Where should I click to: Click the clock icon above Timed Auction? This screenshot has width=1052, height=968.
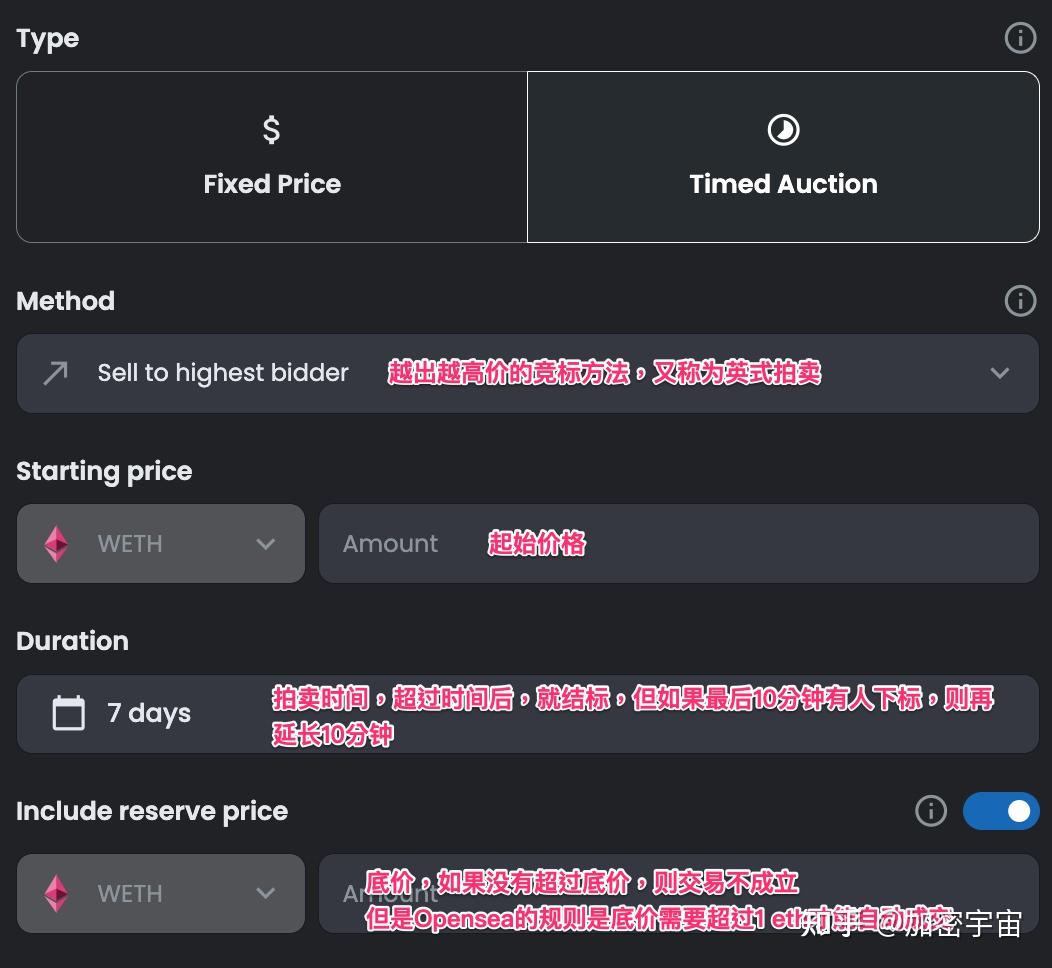(783, 130)
